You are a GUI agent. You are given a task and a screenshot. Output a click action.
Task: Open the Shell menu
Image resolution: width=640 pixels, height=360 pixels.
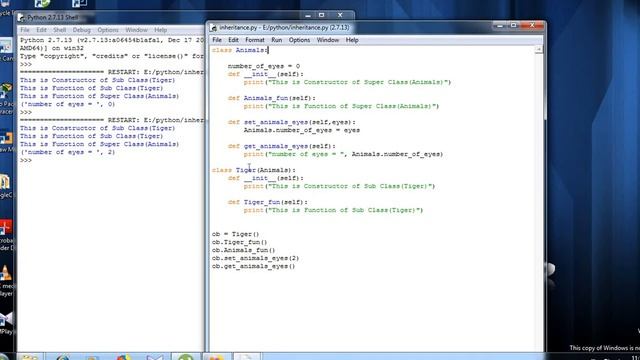point(60,30)
